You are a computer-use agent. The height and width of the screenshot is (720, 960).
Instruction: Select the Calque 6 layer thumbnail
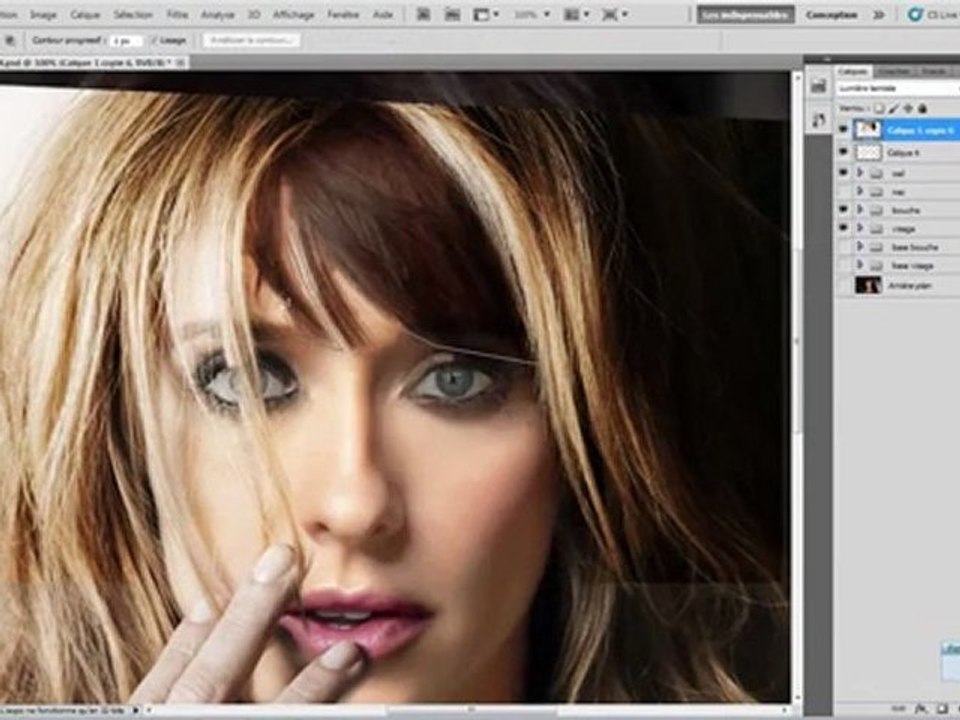(x=868, y=152)
